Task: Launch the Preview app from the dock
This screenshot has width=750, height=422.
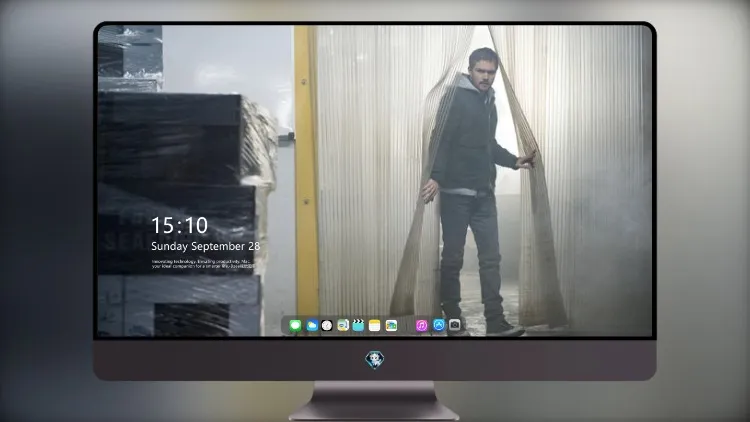Action: pyautogui.click(x=343, y=326)
